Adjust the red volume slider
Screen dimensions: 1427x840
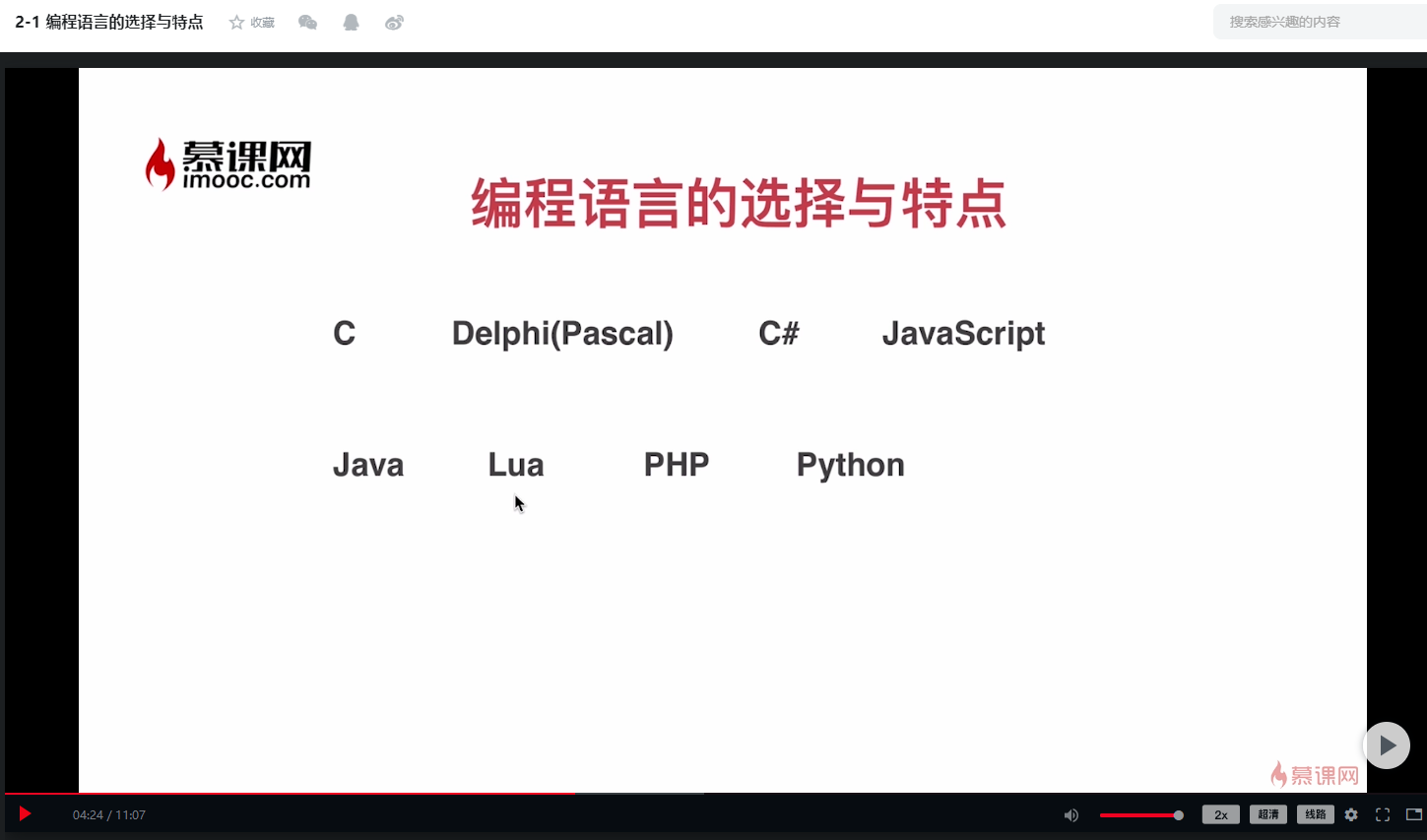(1141, 815)
